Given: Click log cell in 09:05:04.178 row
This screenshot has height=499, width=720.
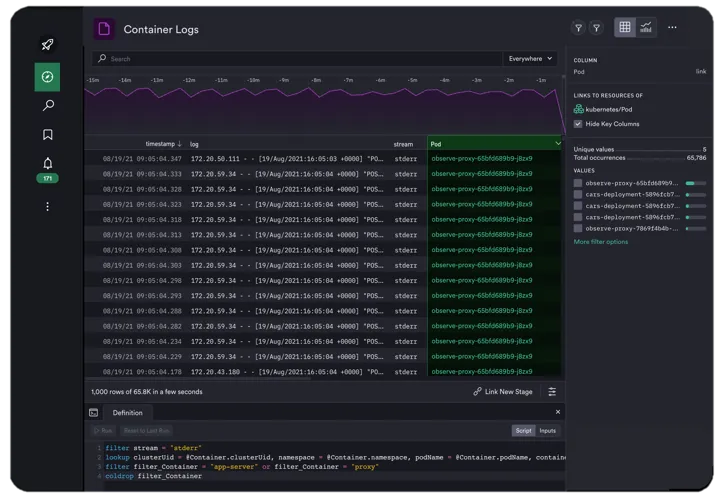Looking at the screenshot, I should (287, 372).
